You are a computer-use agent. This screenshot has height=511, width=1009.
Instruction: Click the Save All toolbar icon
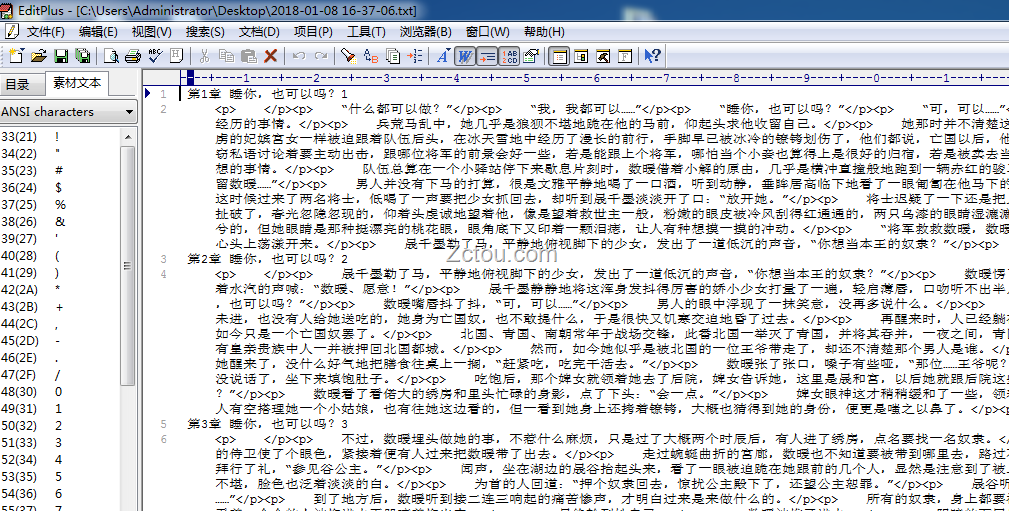83,56
